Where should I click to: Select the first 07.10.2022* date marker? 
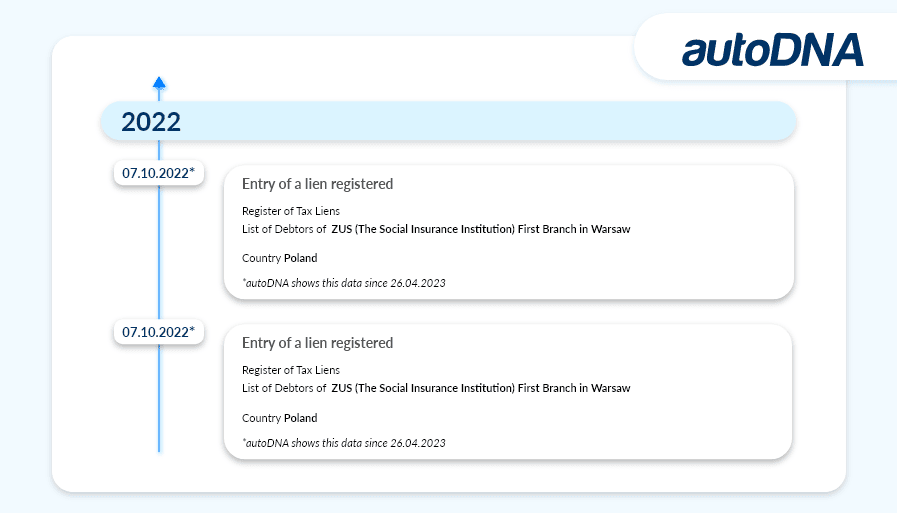(x=158, y=173)
